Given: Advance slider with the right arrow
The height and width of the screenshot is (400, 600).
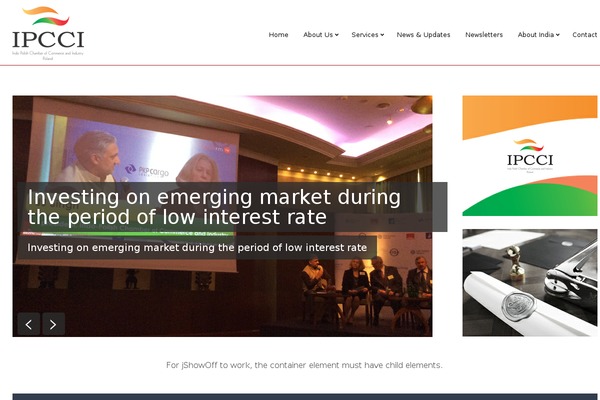Looking at the screenshot, I should coord(53,324).
